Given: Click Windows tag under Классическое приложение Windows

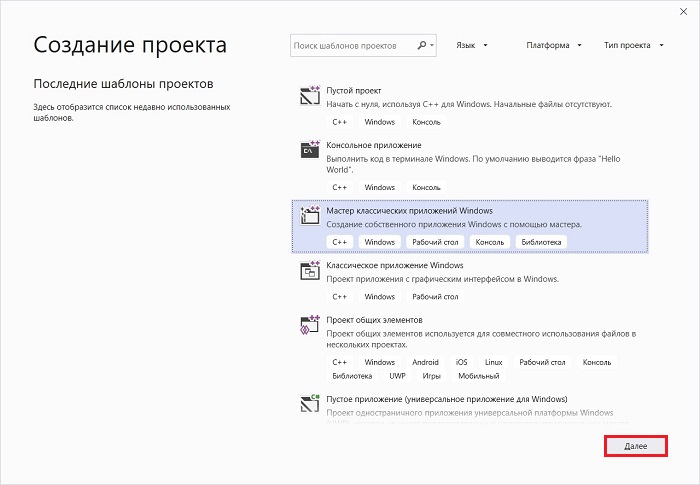Looking at the screenshot, I should coord(379,297).
